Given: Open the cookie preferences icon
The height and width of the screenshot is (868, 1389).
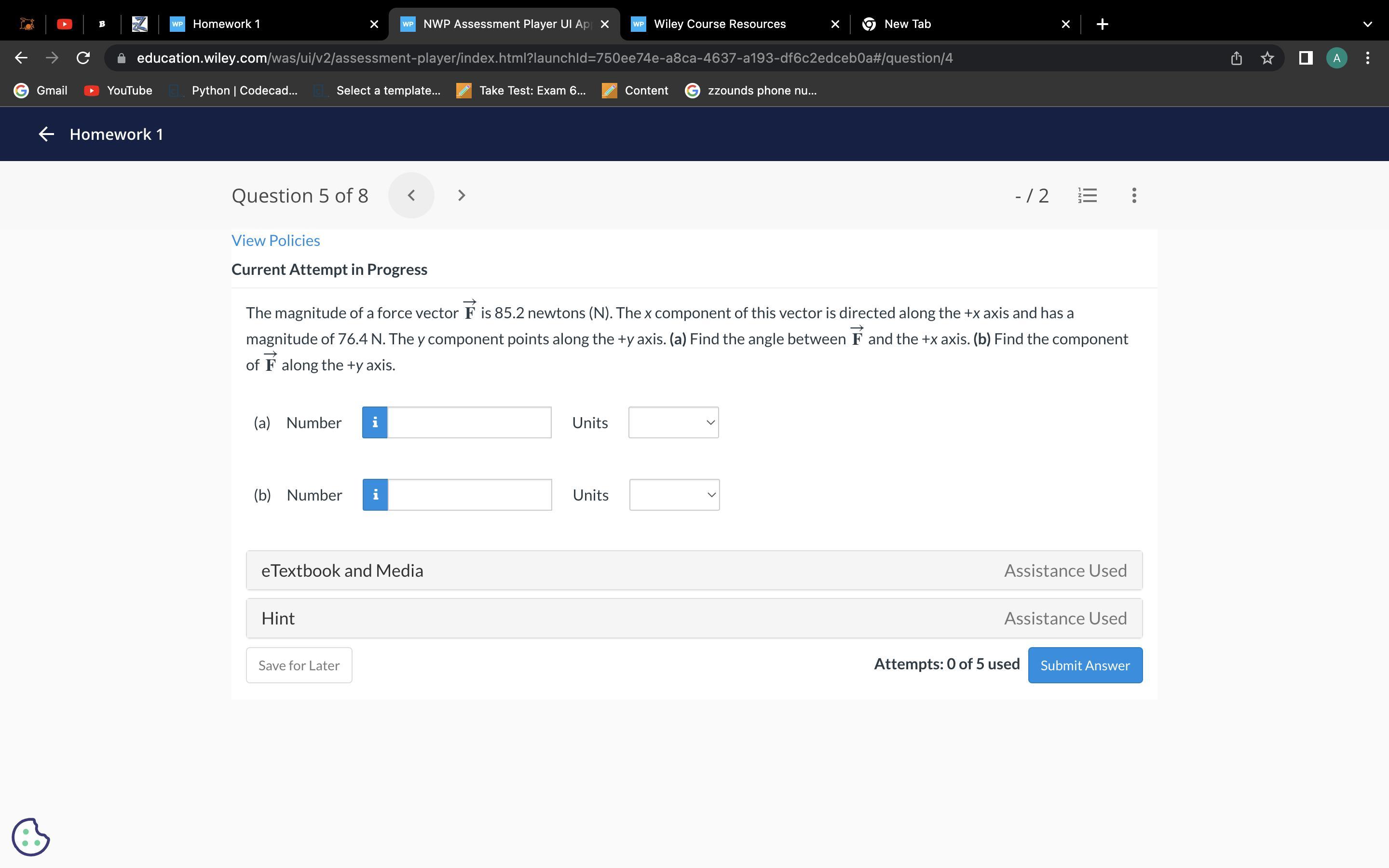Looking at the screenshot, I should click(30, 837).
